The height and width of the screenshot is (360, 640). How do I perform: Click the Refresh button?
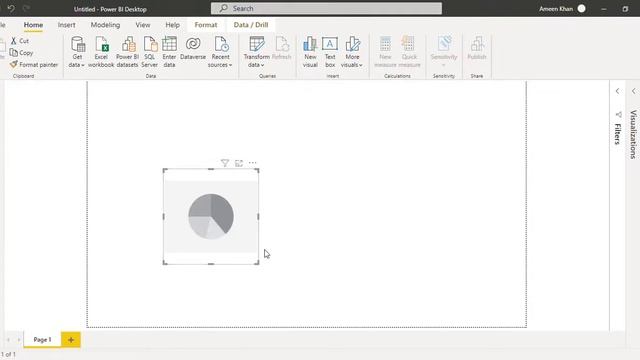tap(281, 49)
